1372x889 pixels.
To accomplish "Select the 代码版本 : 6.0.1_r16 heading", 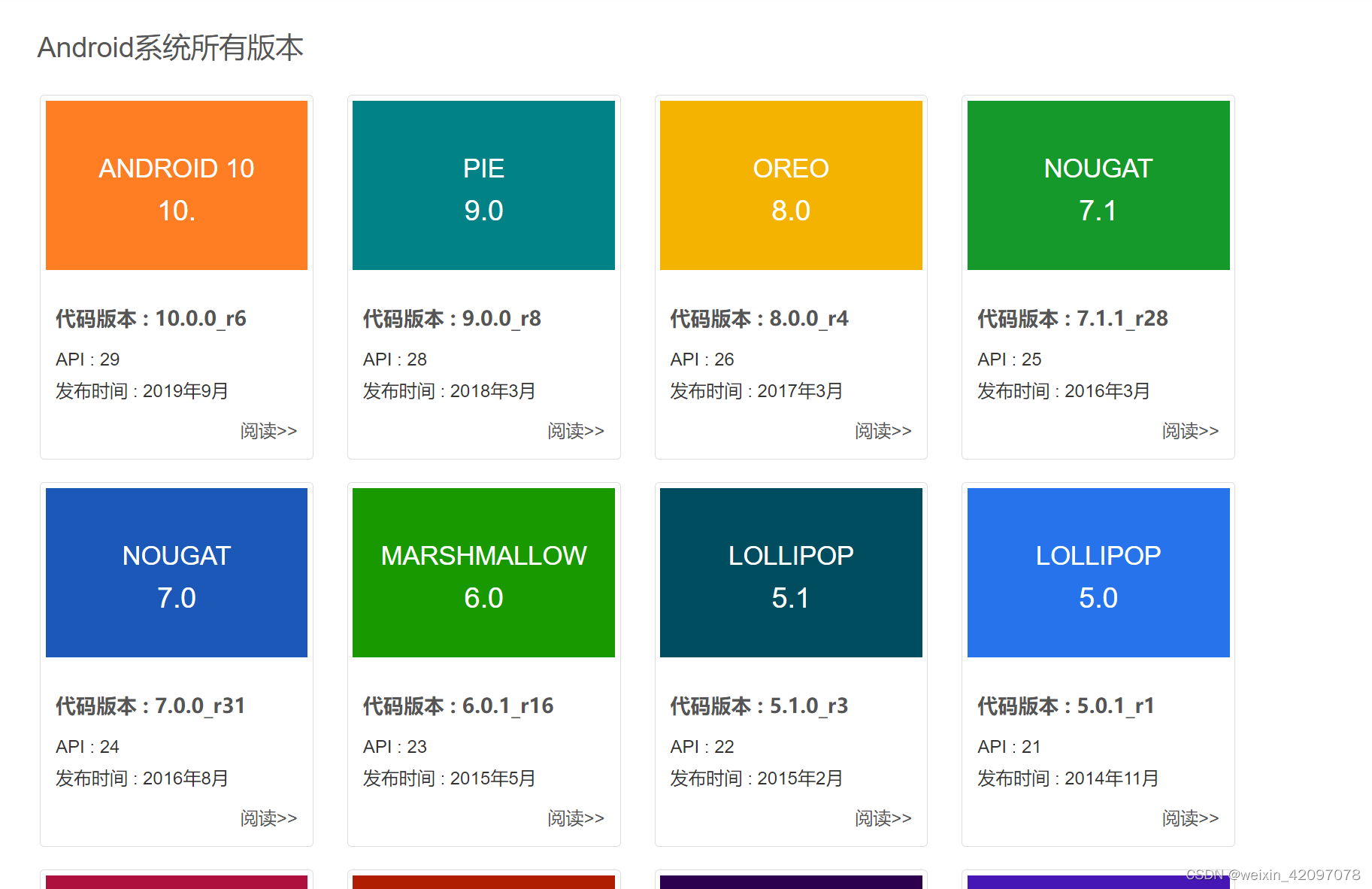I will coord(459,706).
